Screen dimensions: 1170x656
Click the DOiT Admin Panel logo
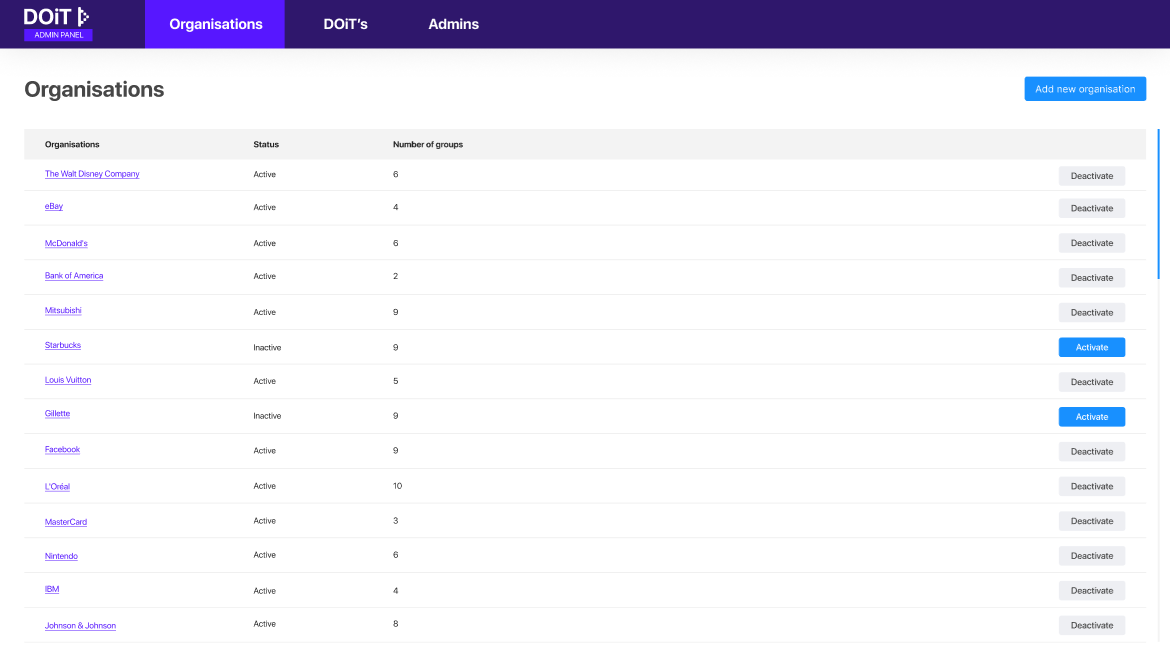(57, 24)
